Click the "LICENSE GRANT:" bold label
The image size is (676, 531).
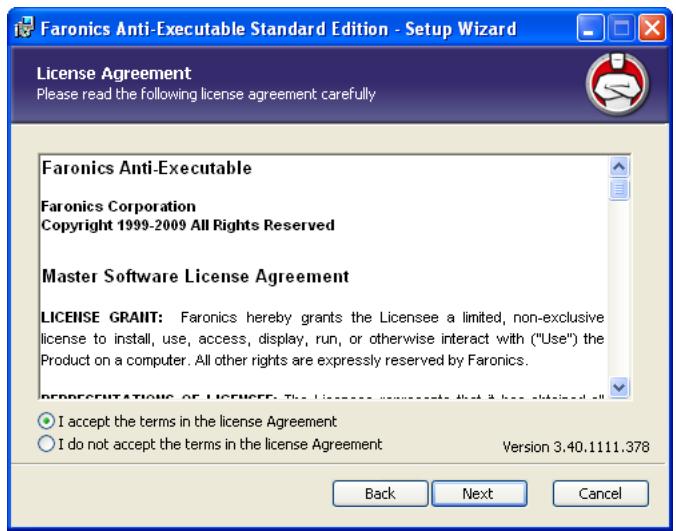pyautogui.click(x=102, y=317)
